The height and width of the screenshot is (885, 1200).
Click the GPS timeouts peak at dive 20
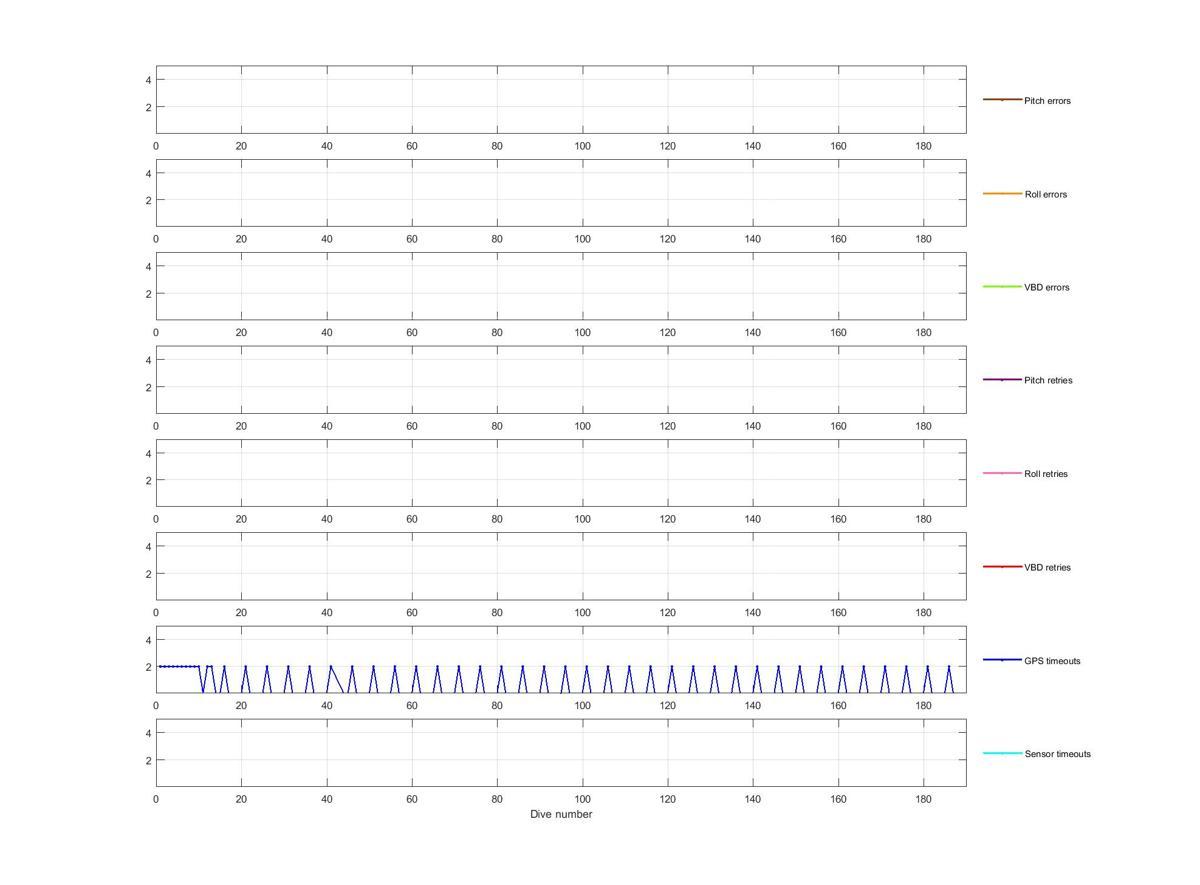(x=245, y=667)
